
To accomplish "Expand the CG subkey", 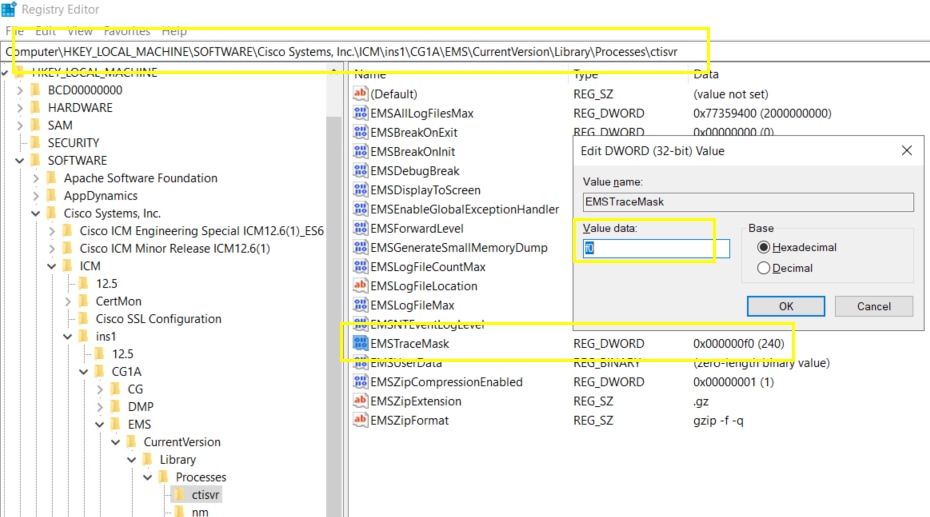I will point(100,389).
